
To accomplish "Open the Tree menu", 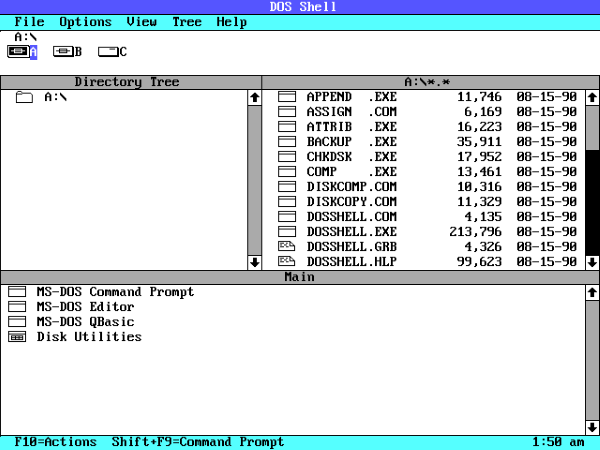I will coord(187,22).
